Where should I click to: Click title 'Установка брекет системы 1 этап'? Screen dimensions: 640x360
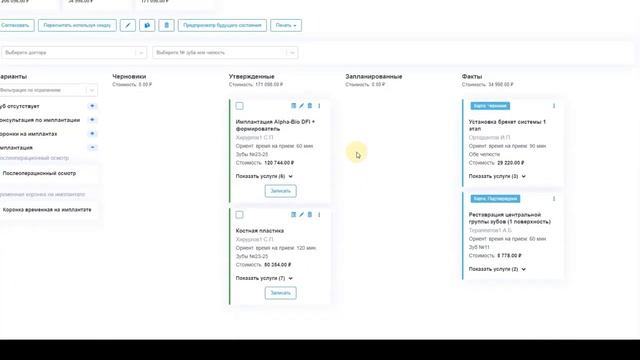pyautogui.click(x=507, y=125)
